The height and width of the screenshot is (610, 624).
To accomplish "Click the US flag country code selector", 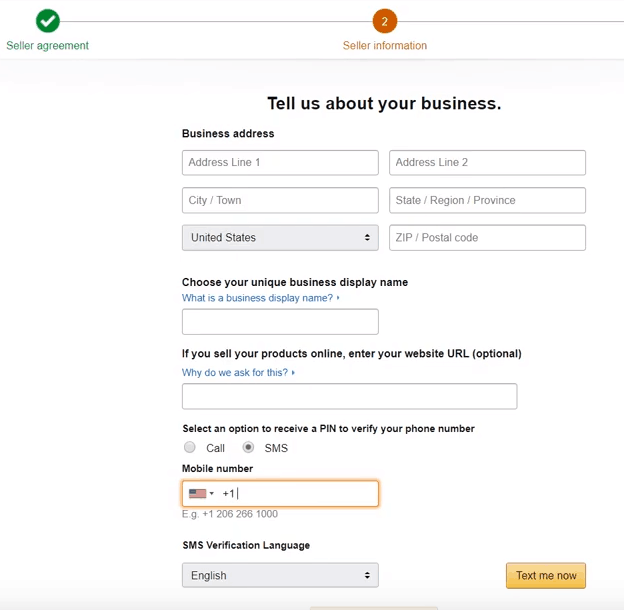I will click(198, 494).
